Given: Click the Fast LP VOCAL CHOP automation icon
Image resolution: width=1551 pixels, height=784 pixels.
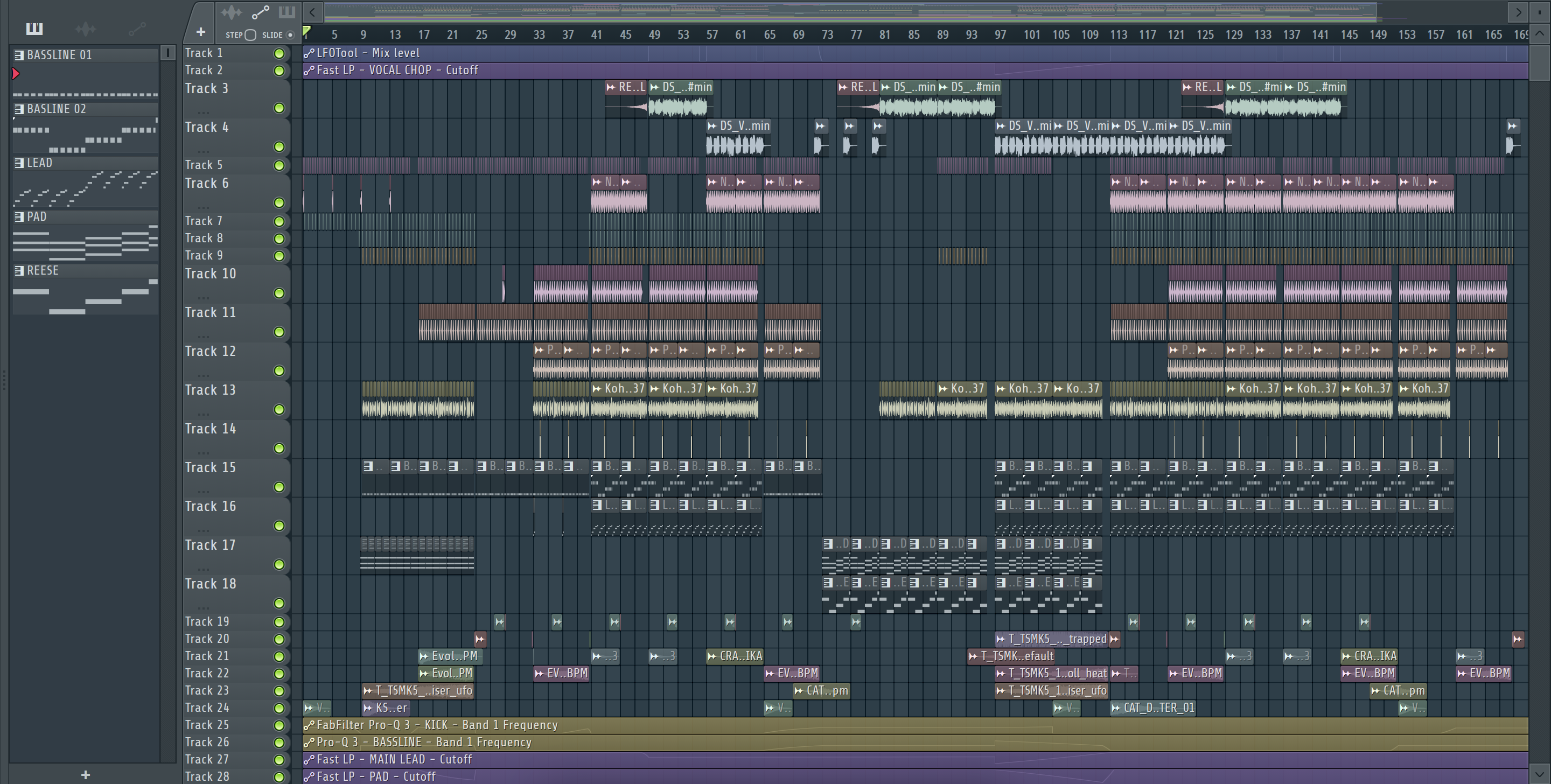Looking at the screenshot, I should click(309, 71).
